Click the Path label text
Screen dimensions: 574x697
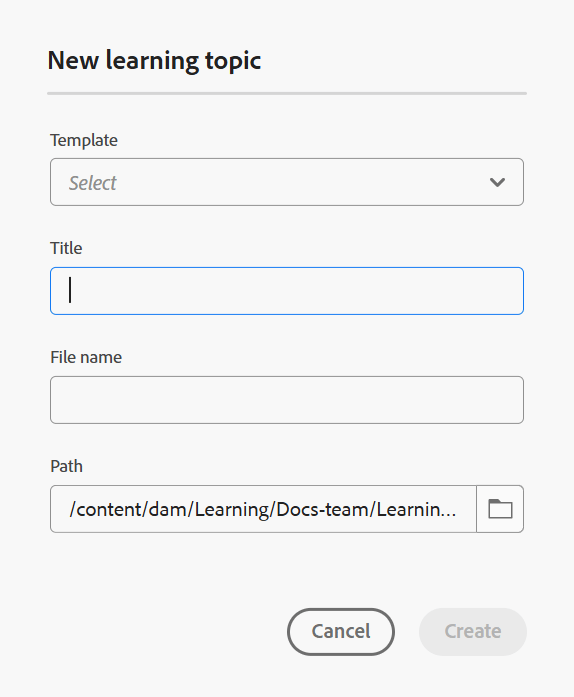point(67,466)
